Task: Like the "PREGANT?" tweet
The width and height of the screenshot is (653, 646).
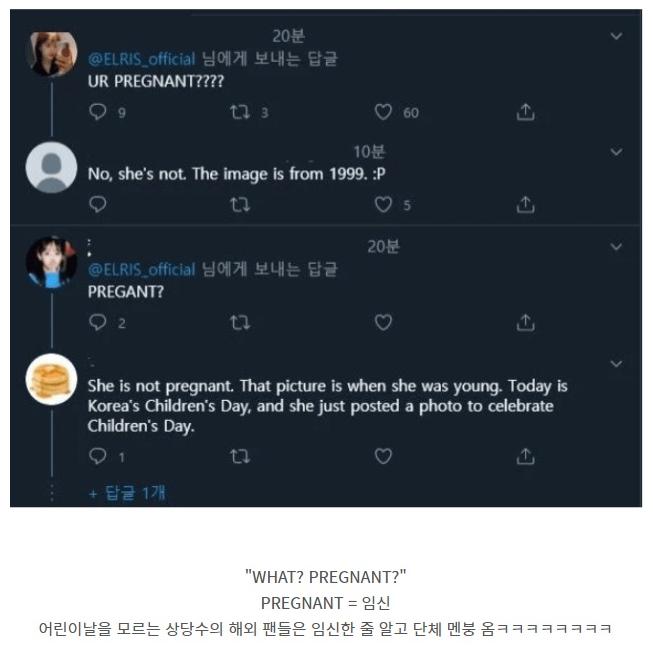Action: (383, 322)
